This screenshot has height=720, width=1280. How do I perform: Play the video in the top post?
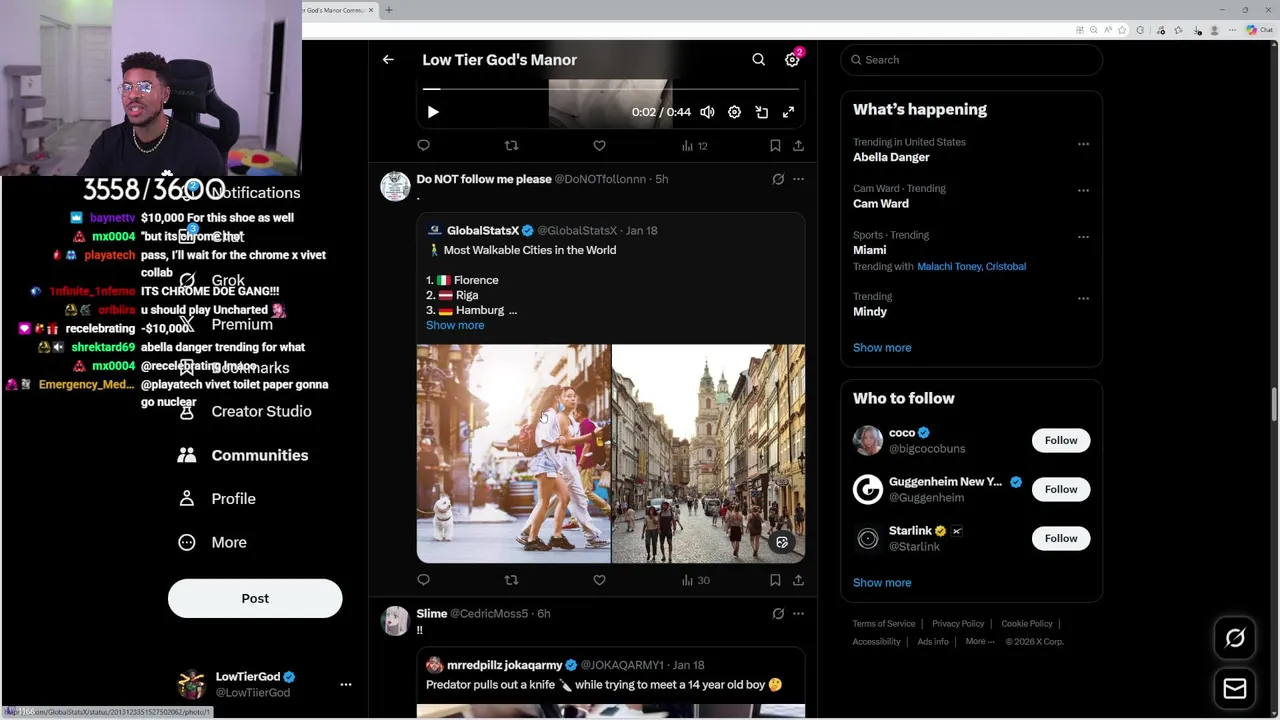click(x=433, y=112)
